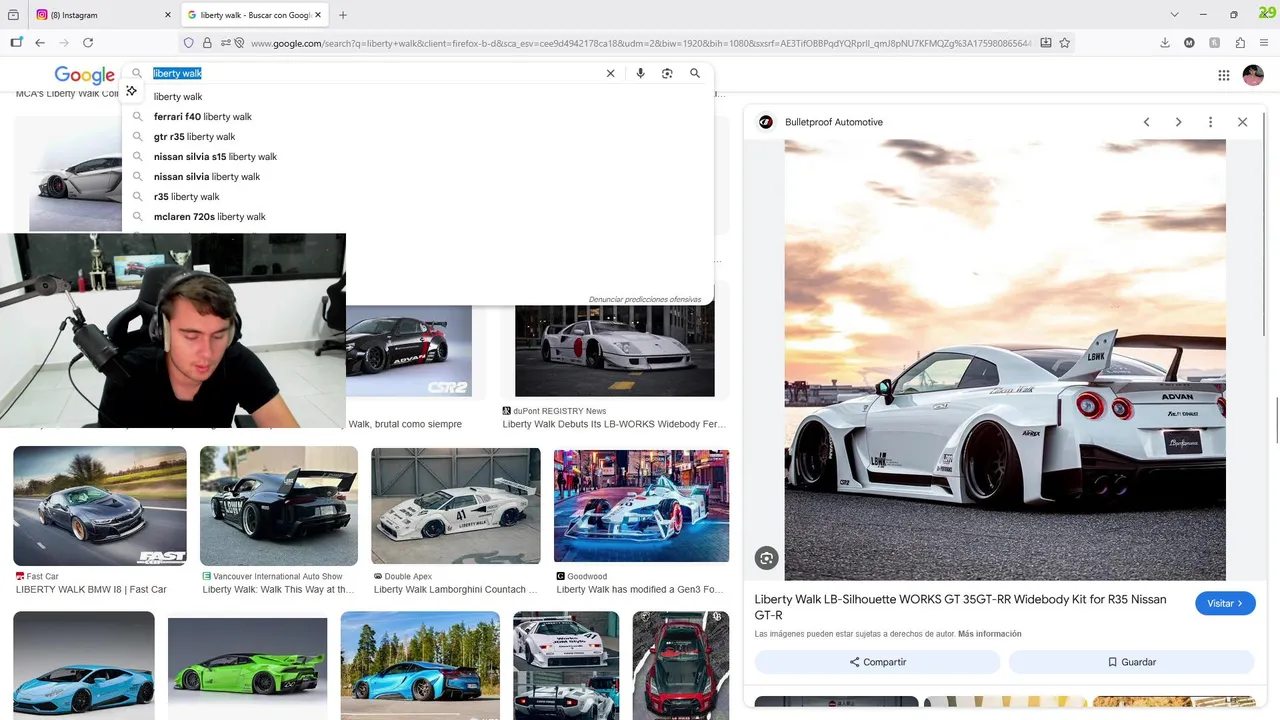Show next image in preview panel
This screenshot has width=1280, height=720.
1178,122
